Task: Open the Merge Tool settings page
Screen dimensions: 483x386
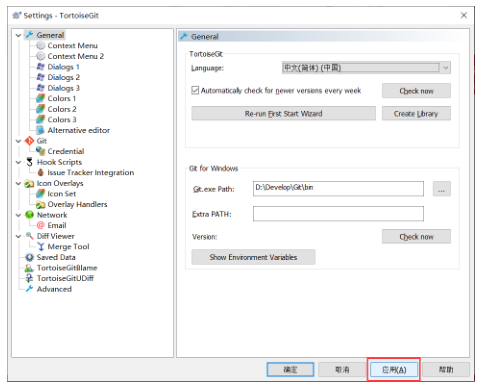Action: (x=68, y=247)
